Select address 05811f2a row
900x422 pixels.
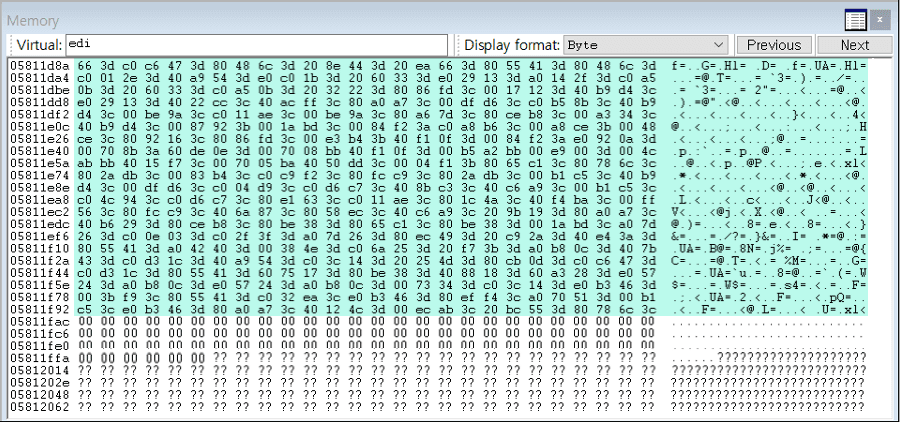(x=40, y=260)
